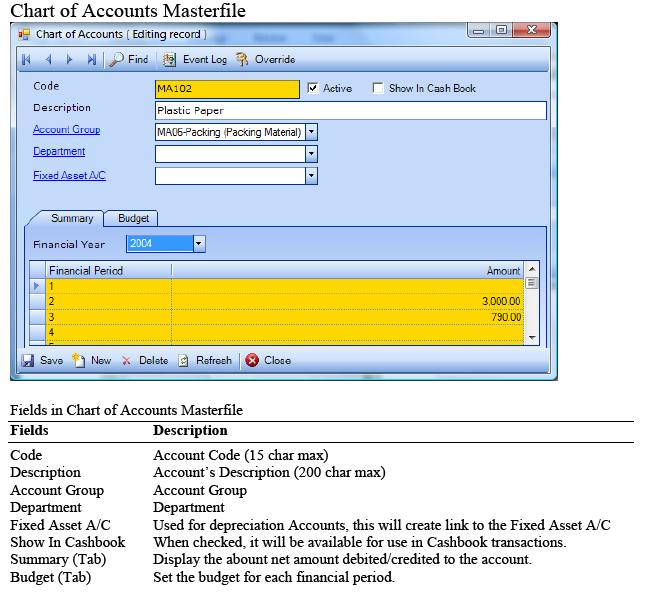Navigate to the previous record

tap(48, 60)
